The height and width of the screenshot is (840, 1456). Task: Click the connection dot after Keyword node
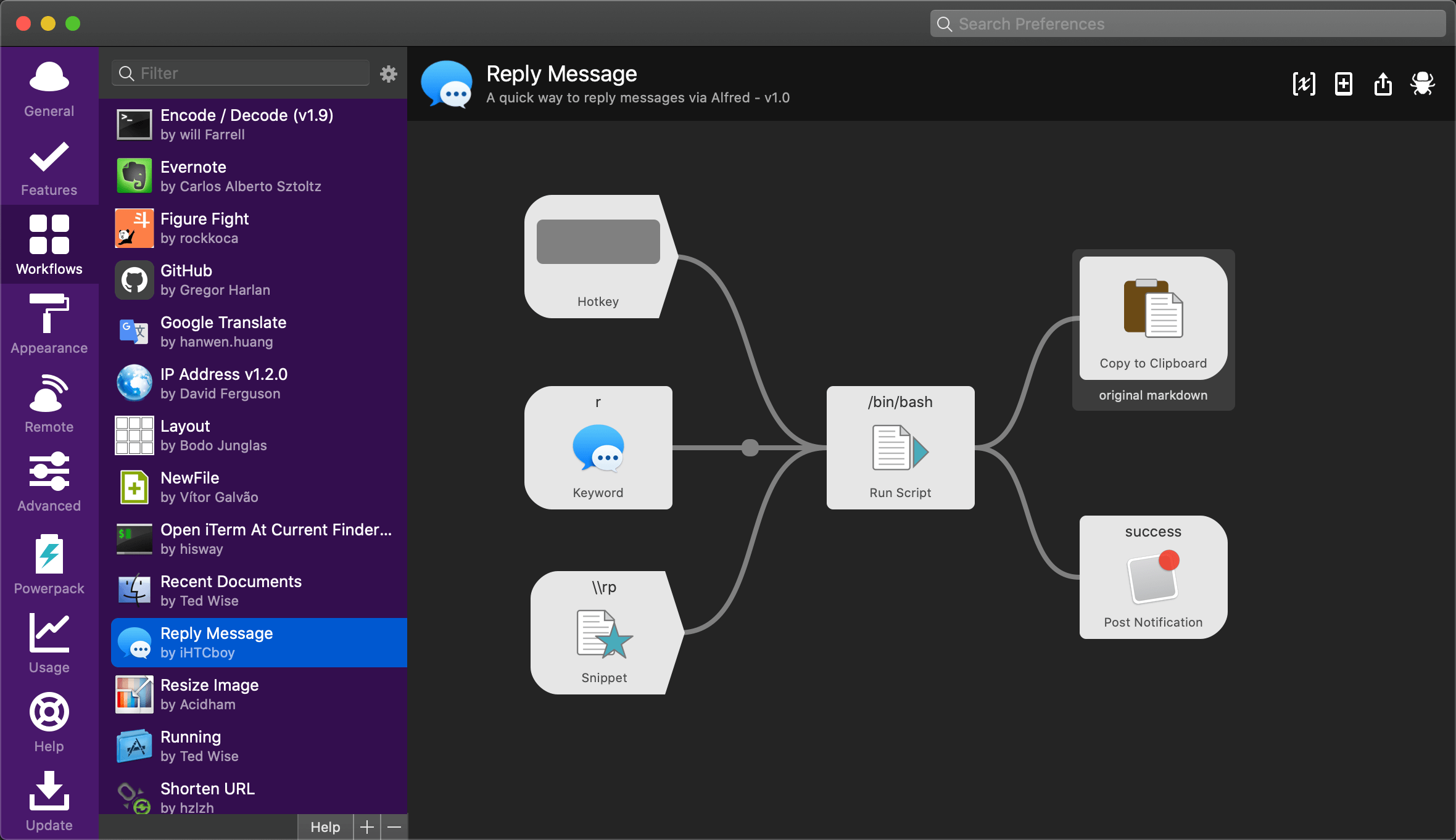(x=750, y=448)
